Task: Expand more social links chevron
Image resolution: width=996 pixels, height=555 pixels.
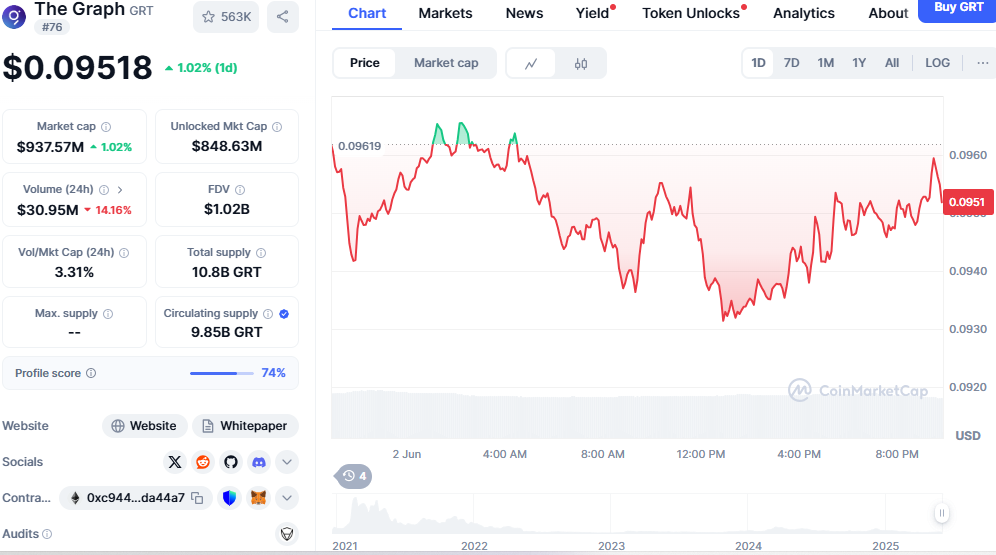Action: click(287, 462)
